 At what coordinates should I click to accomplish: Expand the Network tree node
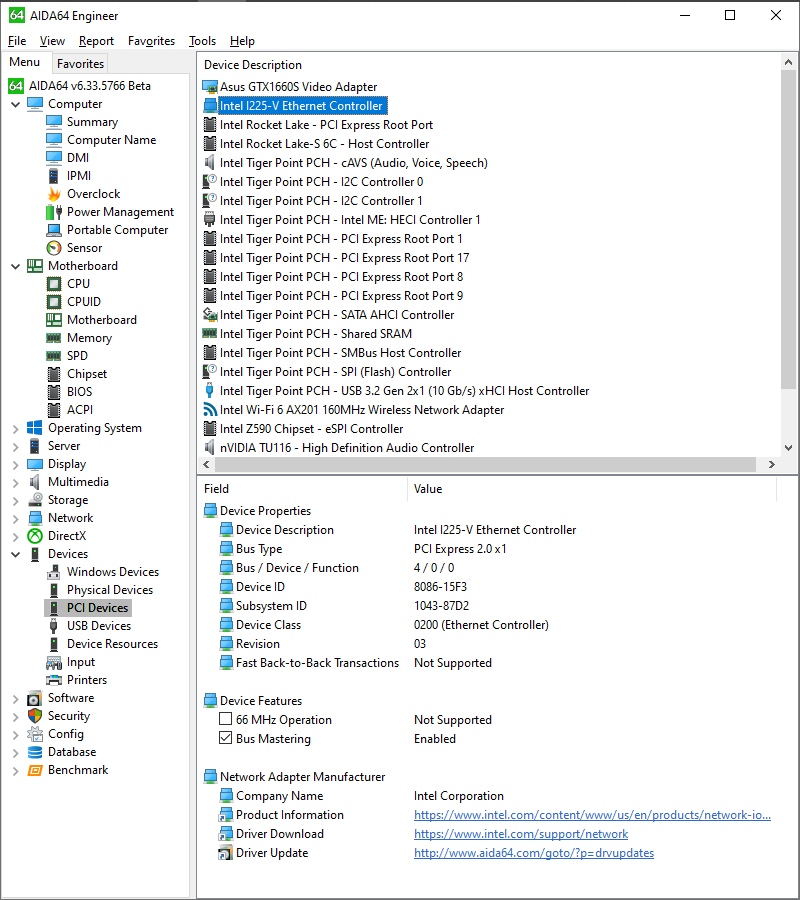17,517
